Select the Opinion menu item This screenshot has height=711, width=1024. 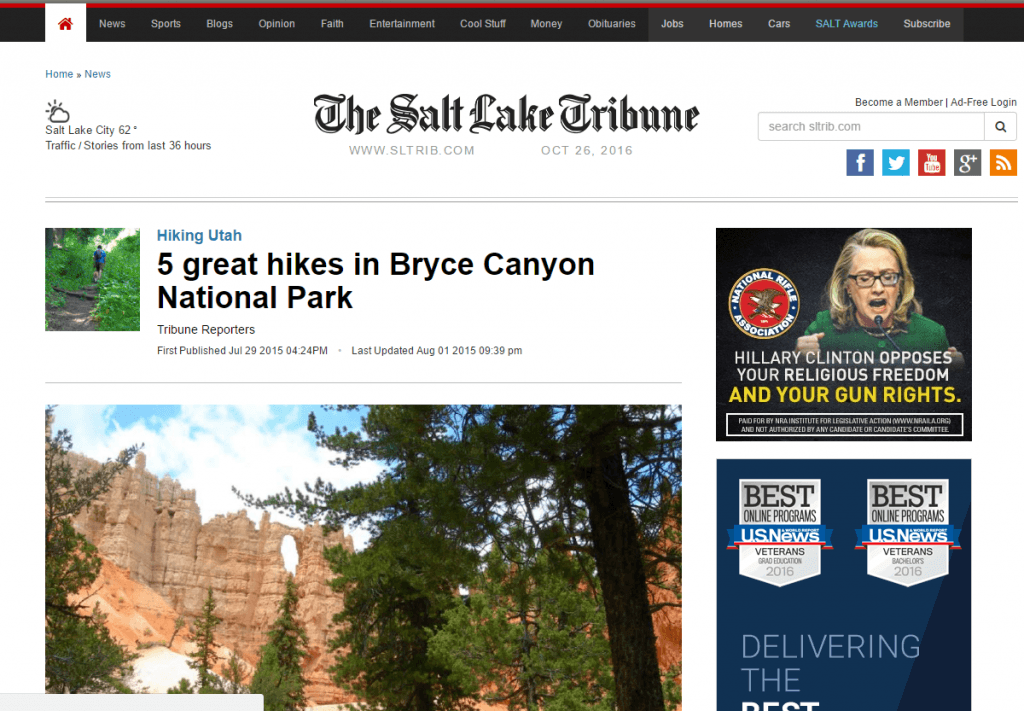click(x=277, y=24)
